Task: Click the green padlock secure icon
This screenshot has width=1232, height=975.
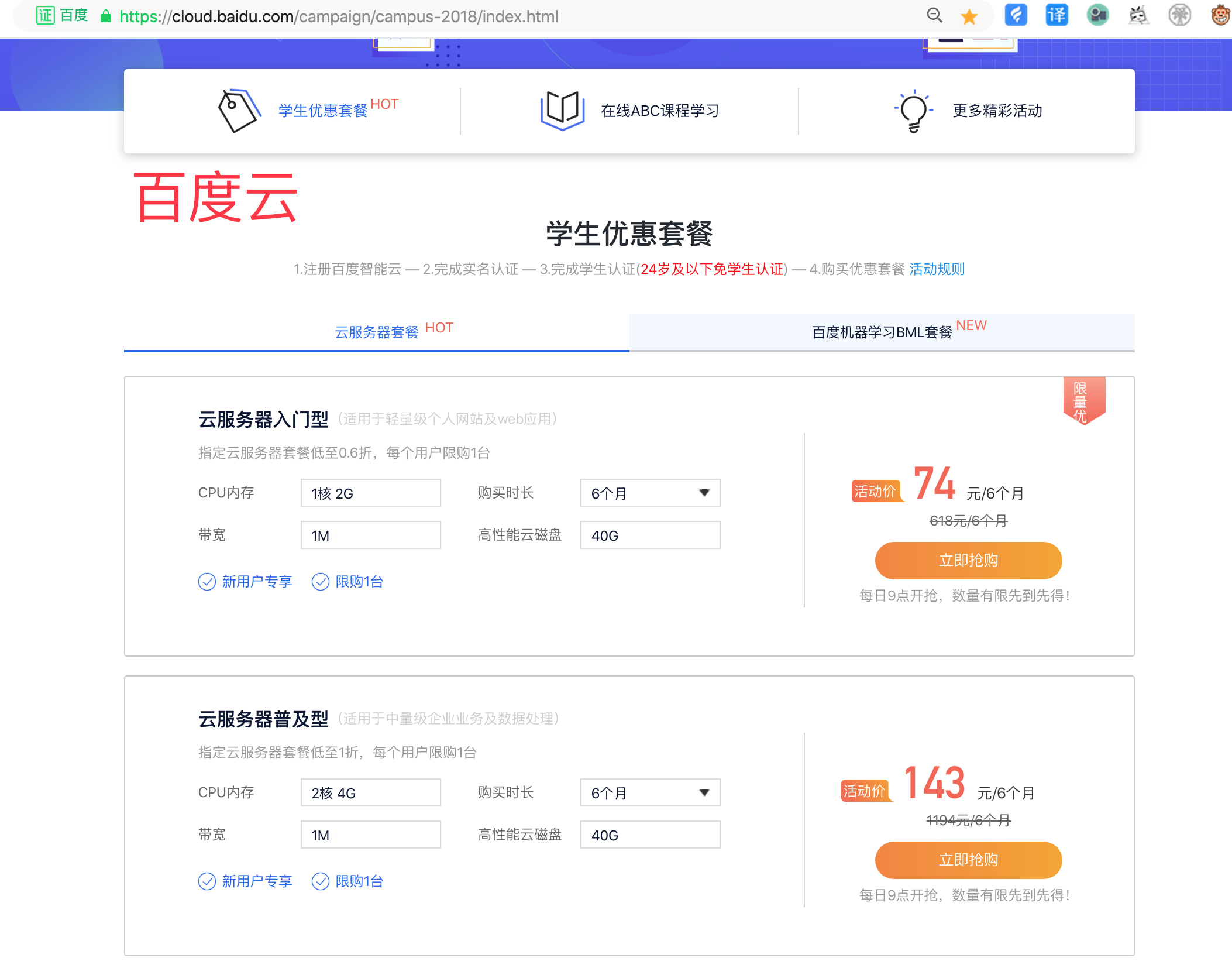Action: point(106,16)
